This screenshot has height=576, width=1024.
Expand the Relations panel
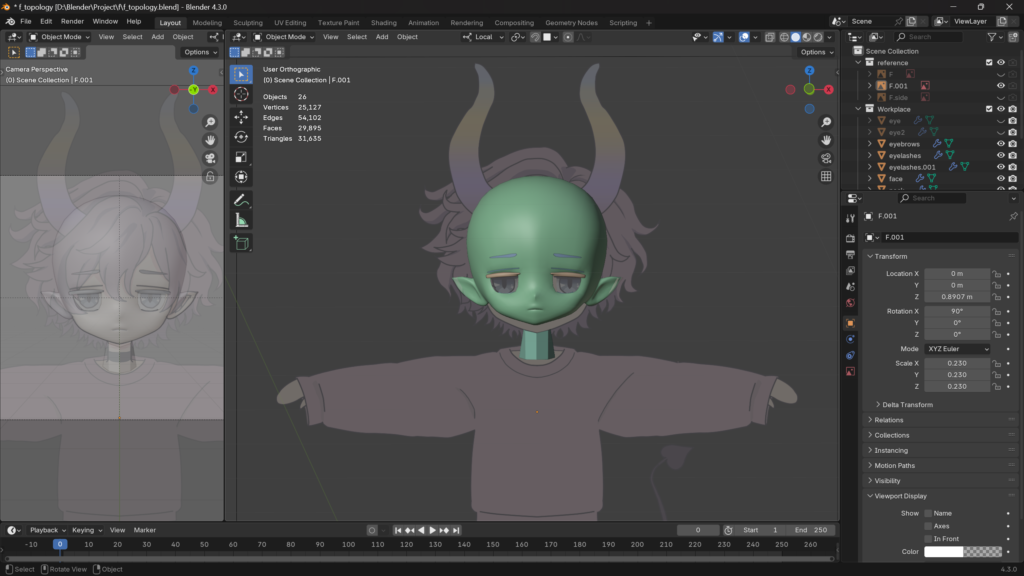click(889, 420)
